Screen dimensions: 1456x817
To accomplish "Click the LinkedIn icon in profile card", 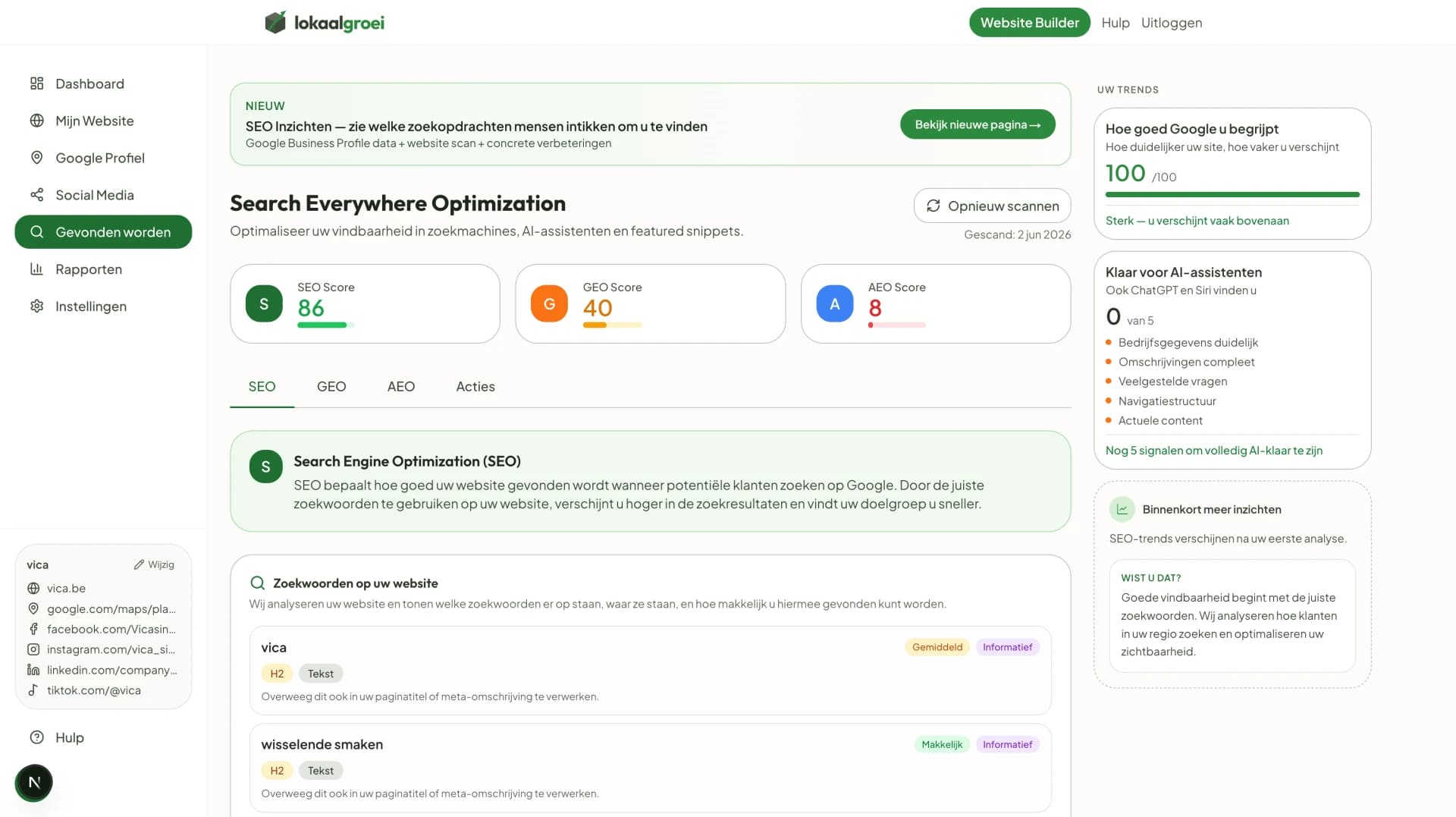I will click(33, 670).
